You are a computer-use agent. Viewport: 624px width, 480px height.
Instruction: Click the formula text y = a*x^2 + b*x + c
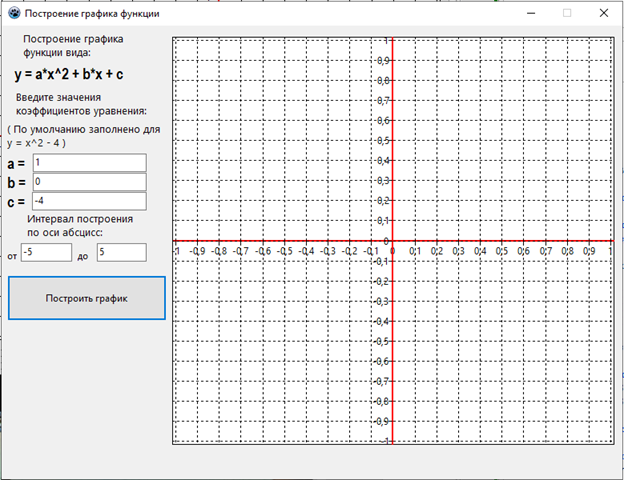coord(69,75)
